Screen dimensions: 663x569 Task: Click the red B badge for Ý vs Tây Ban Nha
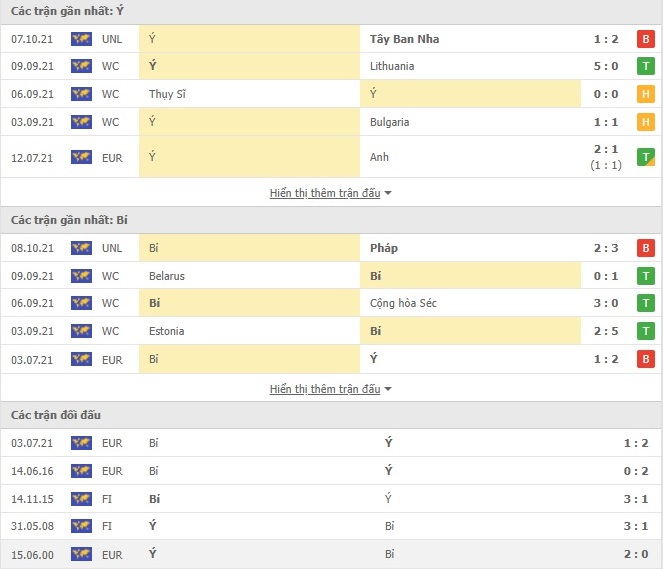646,39
